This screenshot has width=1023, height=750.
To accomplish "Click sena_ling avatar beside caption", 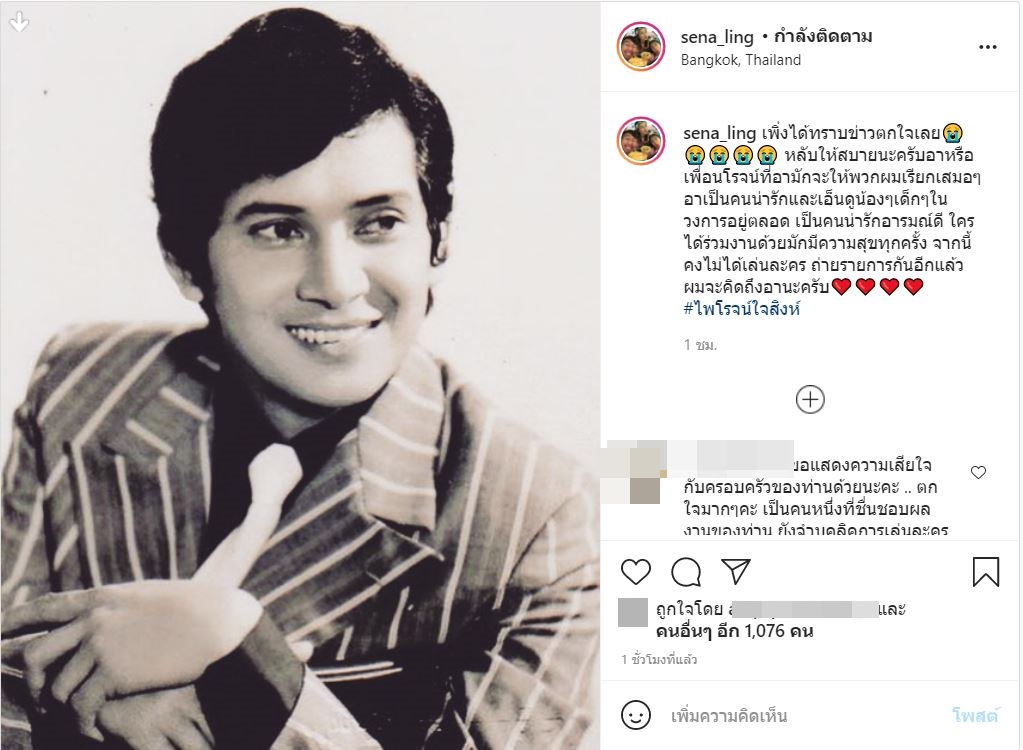I will coord(641,141).
